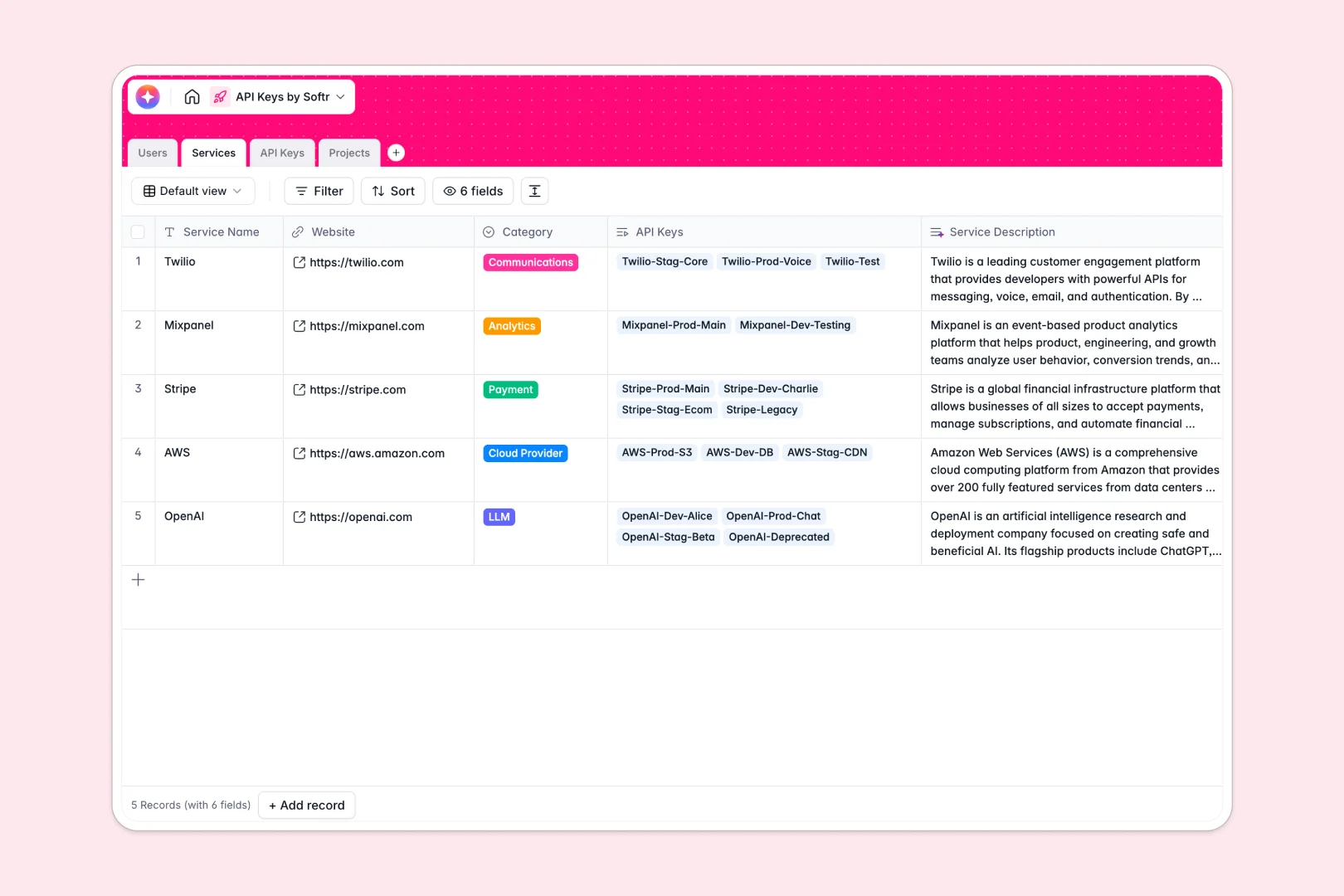Select the AWS-Stag-CDN key chip

827,452
